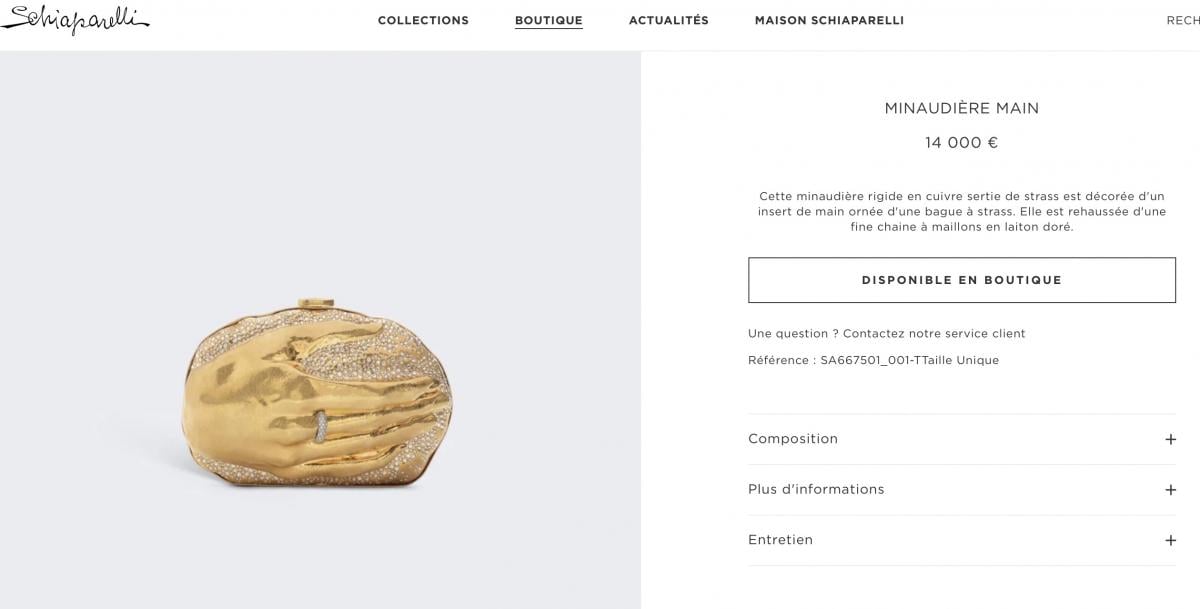Expand the Composition section label
The image size is (1200, 609).
coord(793,439)
